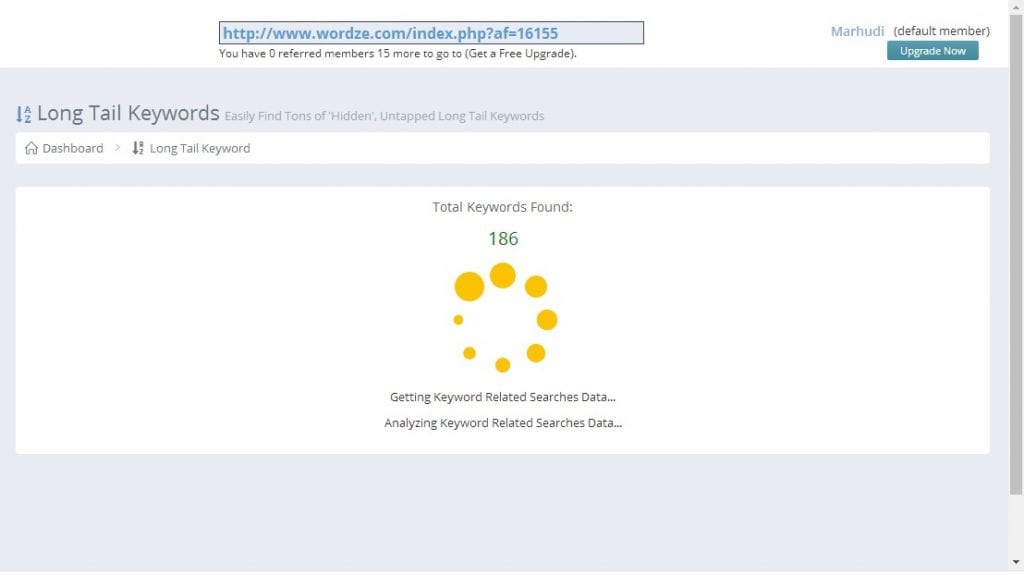The width and height of the screenshot is (1024, 575).
Task: Click the Long Tail Keywords page heading
Action: (x=128, y=113)
